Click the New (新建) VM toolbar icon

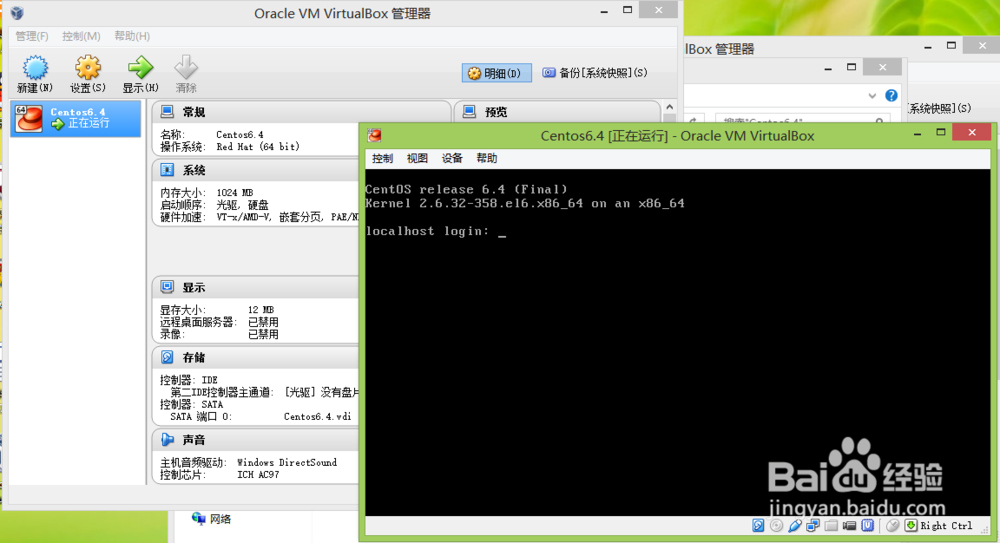click(34, 68)
